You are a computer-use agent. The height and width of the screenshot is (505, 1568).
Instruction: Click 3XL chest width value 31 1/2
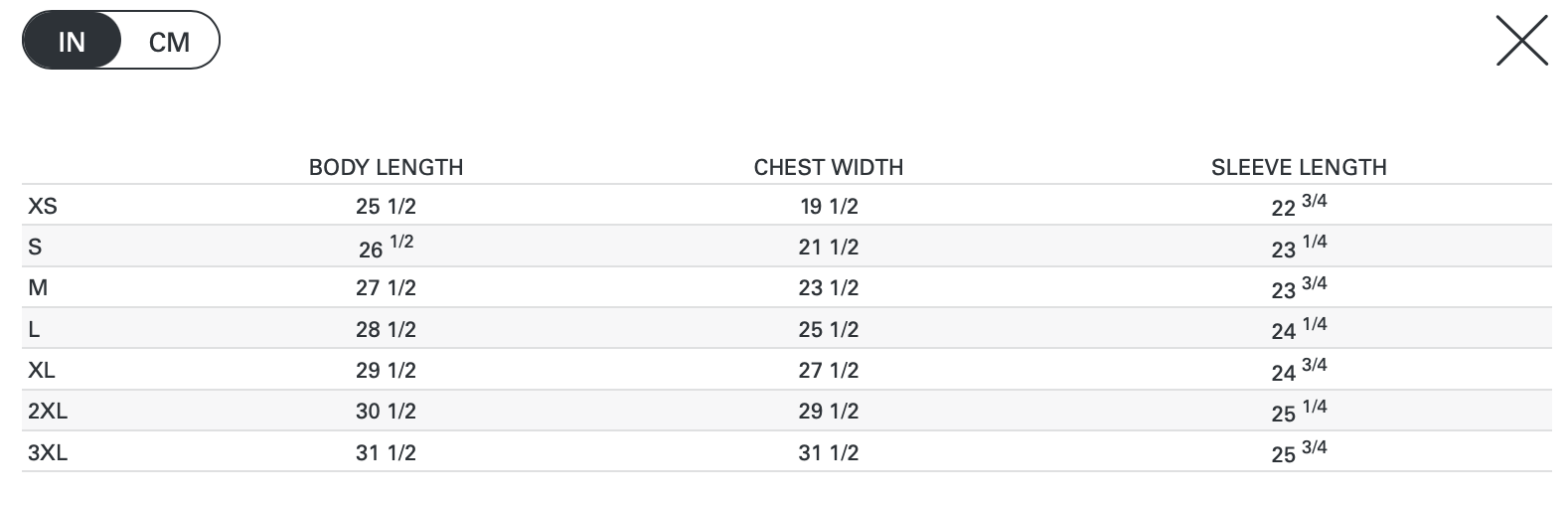[x=829, y=453]
